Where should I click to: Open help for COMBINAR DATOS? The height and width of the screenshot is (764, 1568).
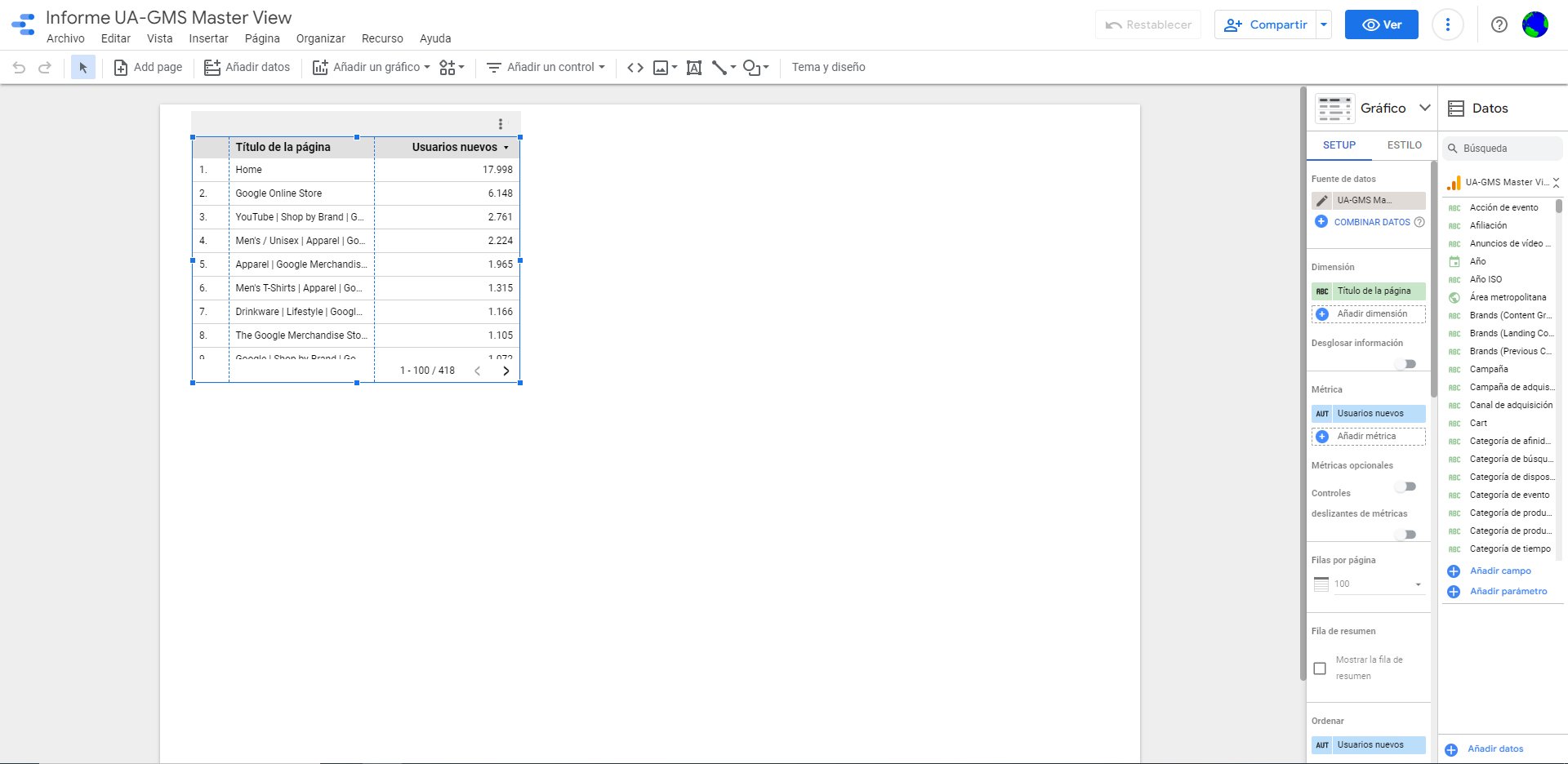(x=1419, y=222)
